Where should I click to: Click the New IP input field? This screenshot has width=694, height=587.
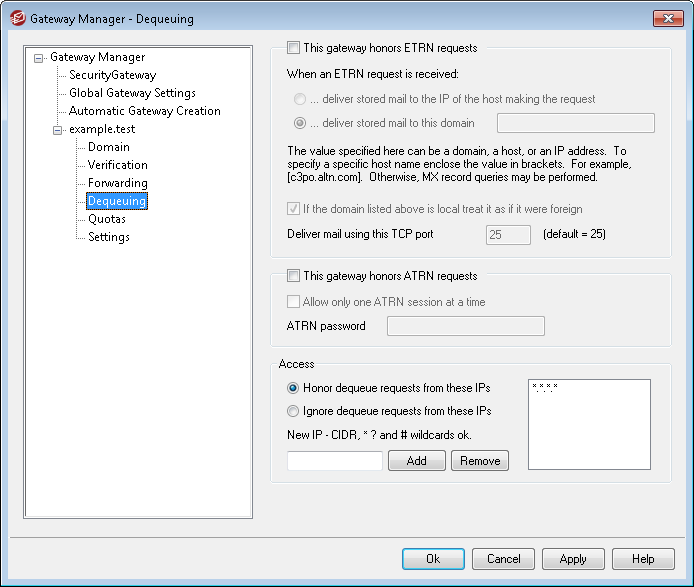click(334, 461)
